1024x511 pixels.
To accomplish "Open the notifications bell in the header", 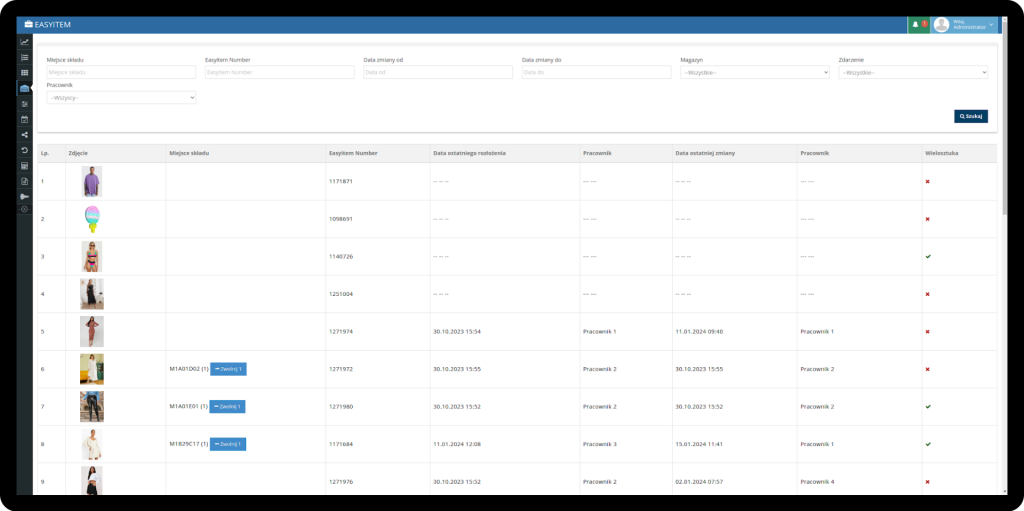I will 915,24.
